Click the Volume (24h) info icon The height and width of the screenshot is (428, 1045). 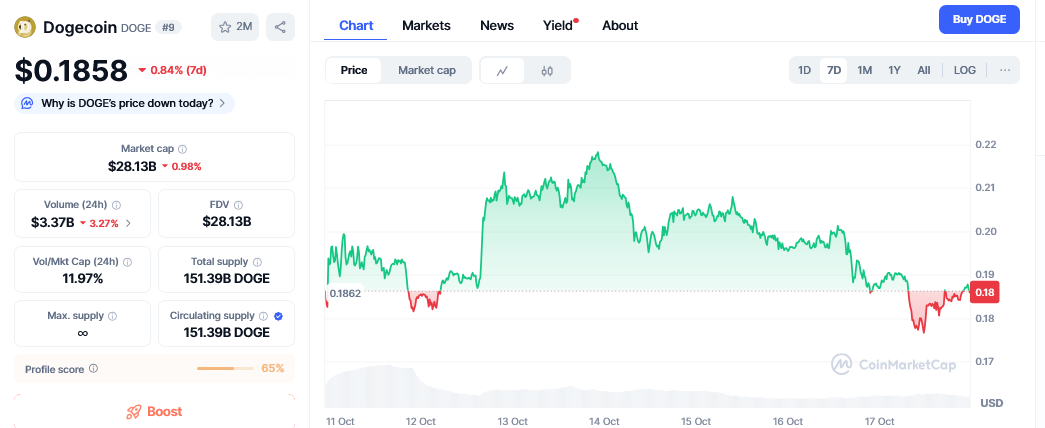pos(116,204)
